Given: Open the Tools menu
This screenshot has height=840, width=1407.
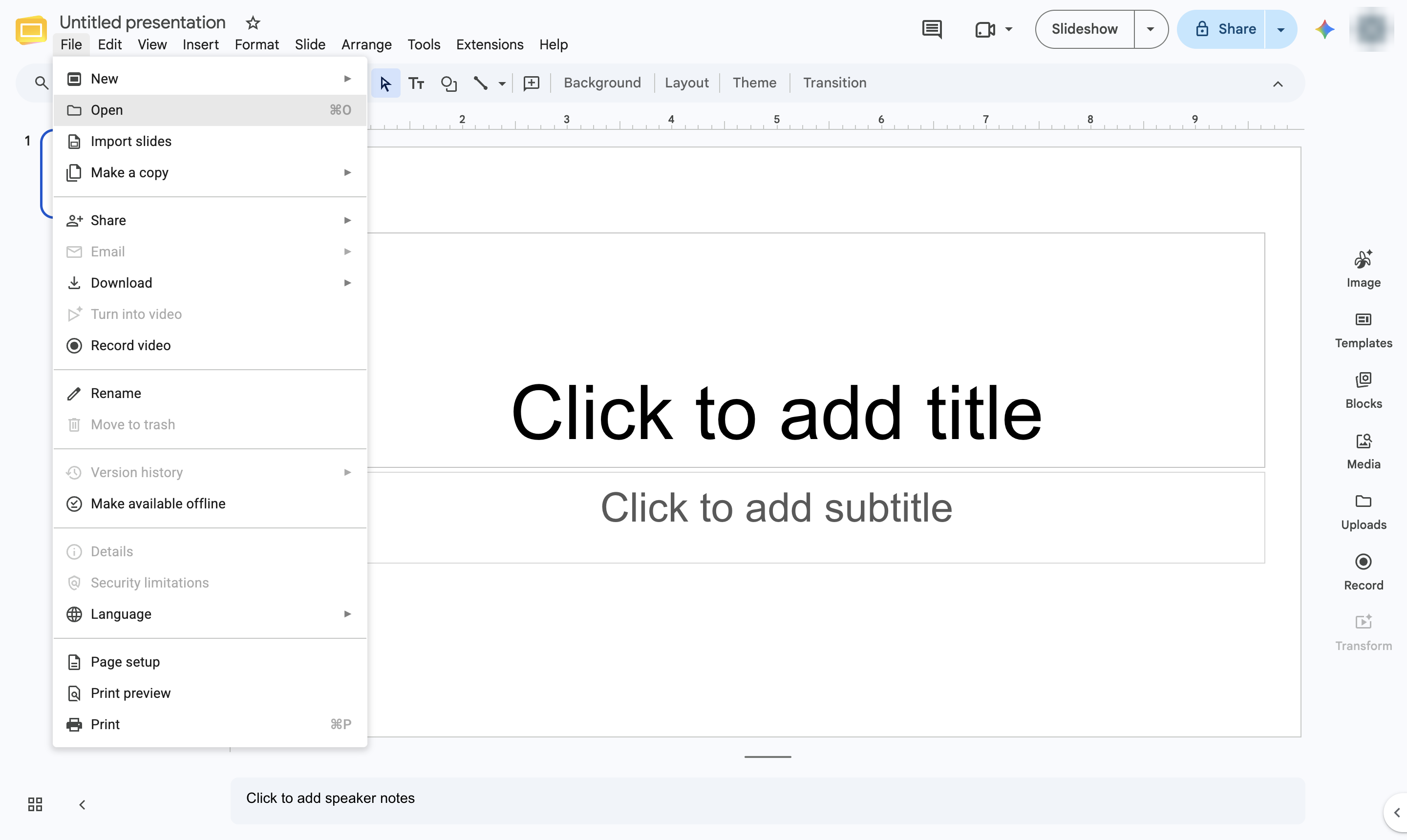Looking at the screenshot, I should tap(424, 45).
